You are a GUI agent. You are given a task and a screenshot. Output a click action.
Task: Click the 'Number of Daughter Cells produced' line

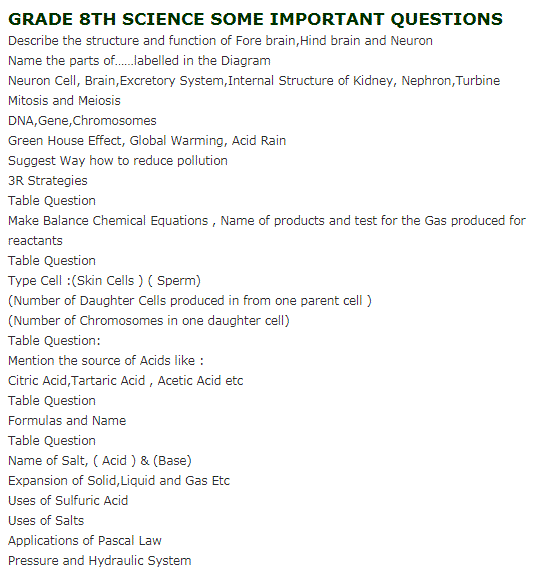pyautogui.click(x=190, y=301)
